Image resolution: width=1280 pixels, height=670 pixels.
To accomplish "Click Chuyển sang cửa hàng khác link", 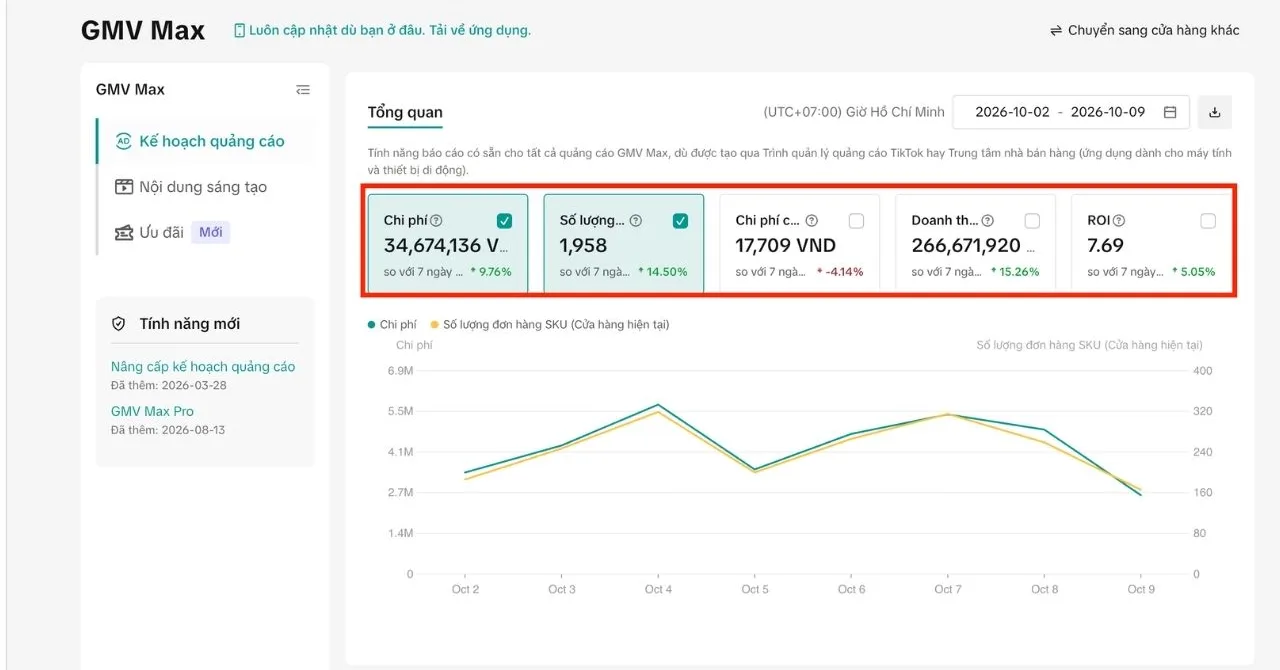I will point(1153,31).
